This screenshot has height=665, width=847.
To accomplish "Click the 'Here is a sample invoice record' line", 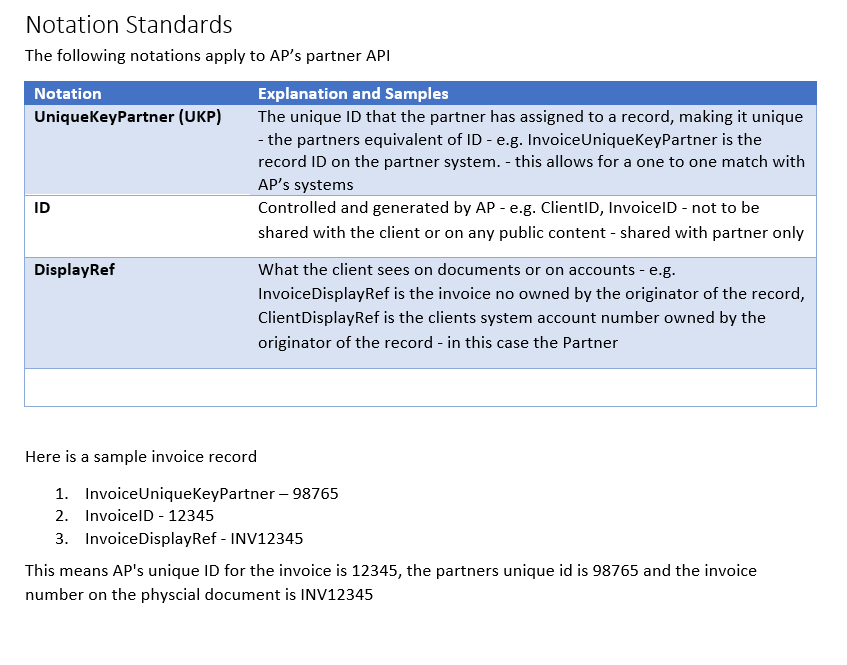I will pyautogui.click(x=141, y=457).
